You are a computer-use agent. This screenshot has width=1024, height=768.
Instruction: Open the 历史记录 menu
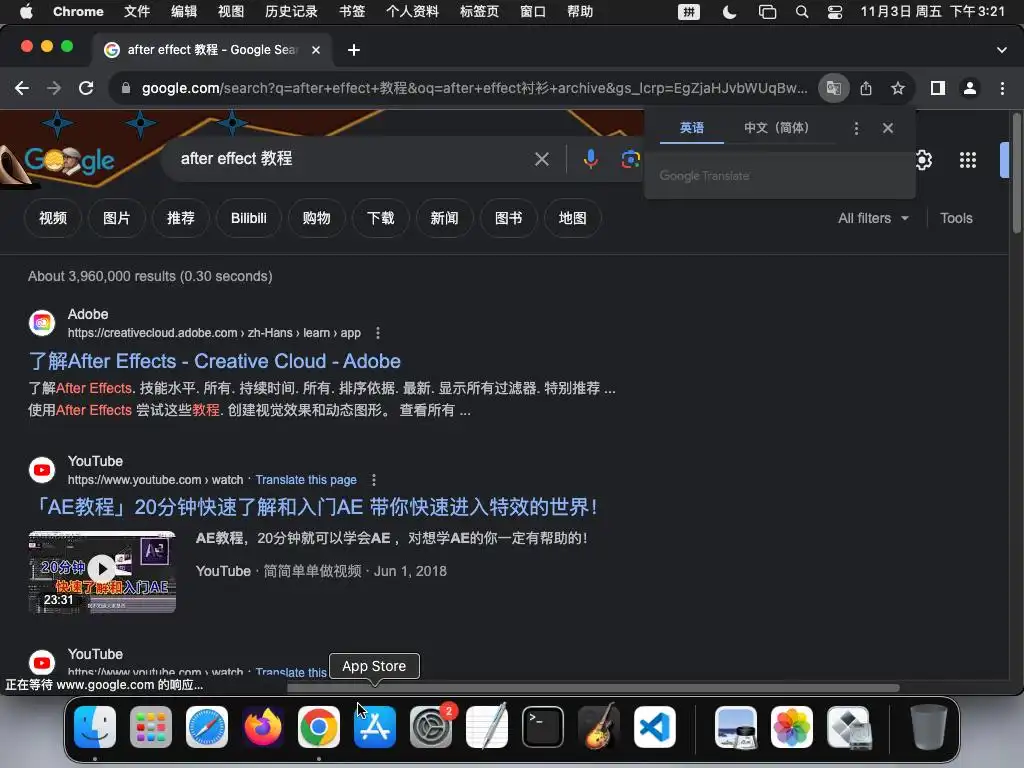point(291,12)
